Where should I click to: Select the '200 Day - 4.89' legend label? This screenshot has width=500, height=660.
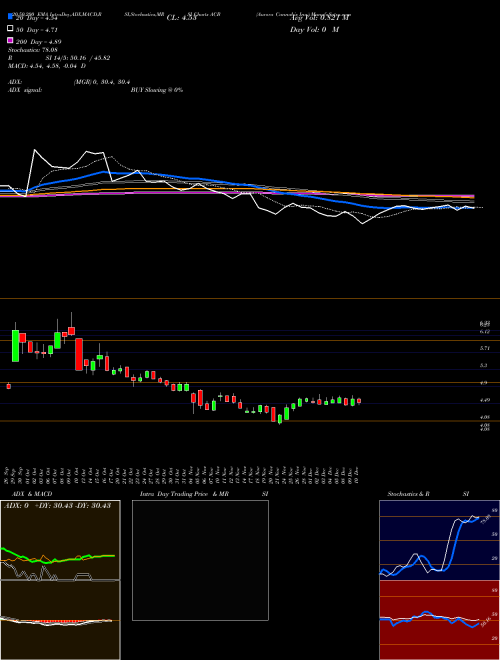tap(38, 42)
